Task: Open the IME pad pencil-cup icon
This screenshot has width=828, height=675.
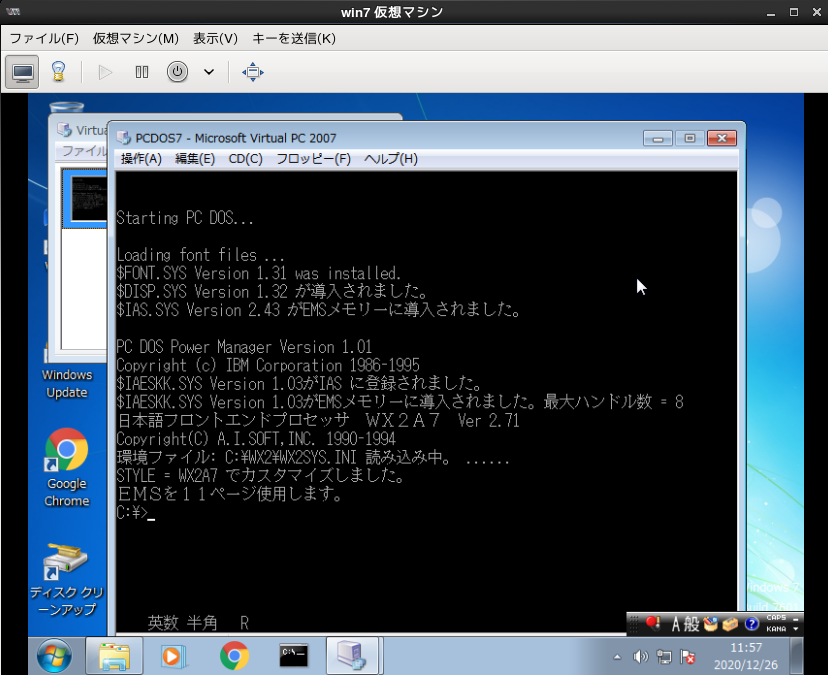Action: 711,625
